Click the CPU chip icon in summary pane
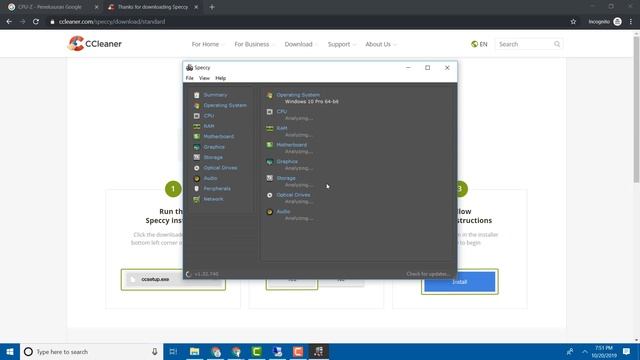640x360 pixels. point(269,111)
